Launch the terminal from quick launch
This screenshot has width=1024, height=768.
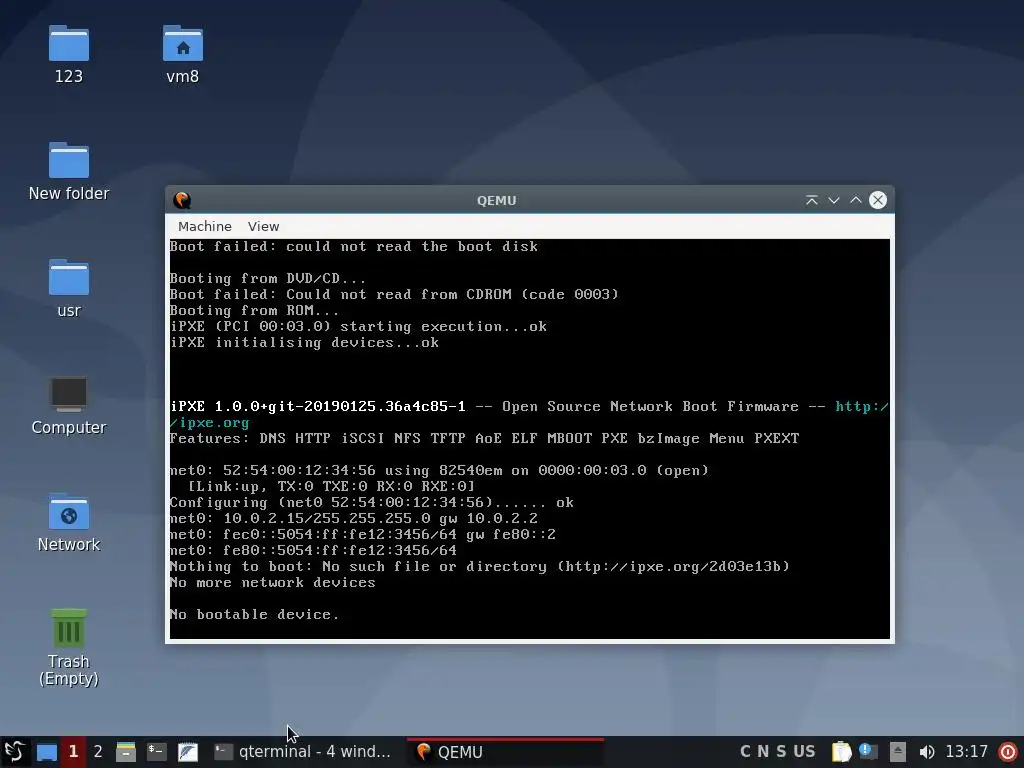click(157, 752)
